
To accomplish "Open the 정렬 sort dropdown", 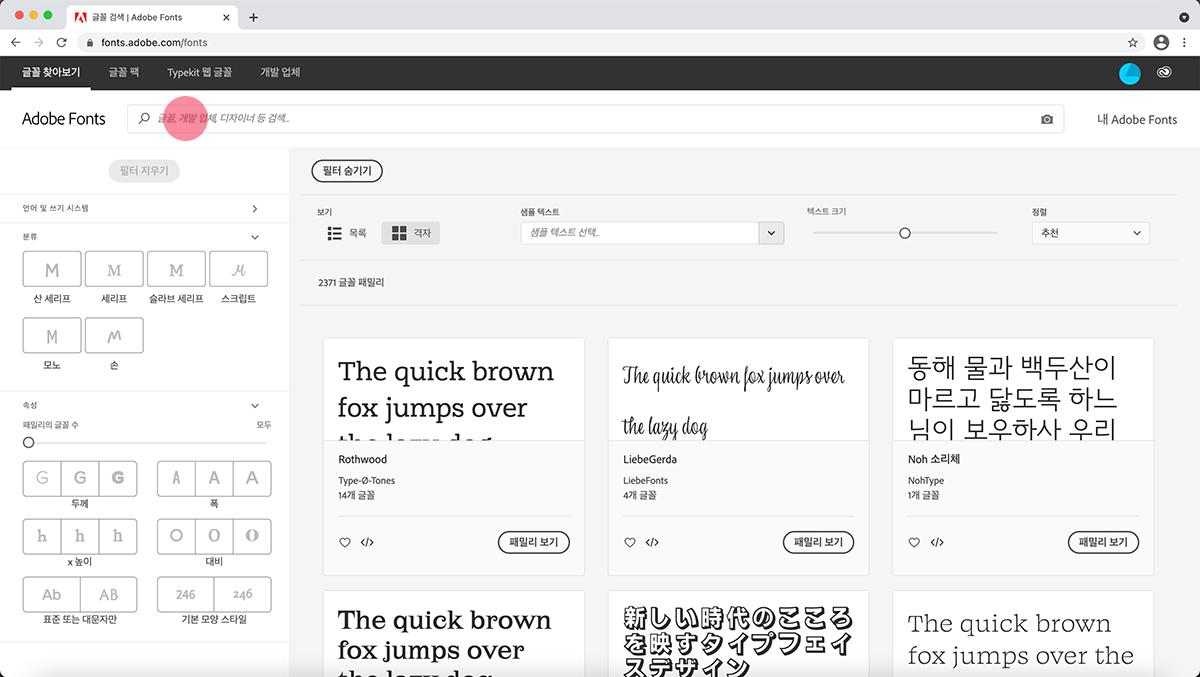I will [x=1091, y=233].
